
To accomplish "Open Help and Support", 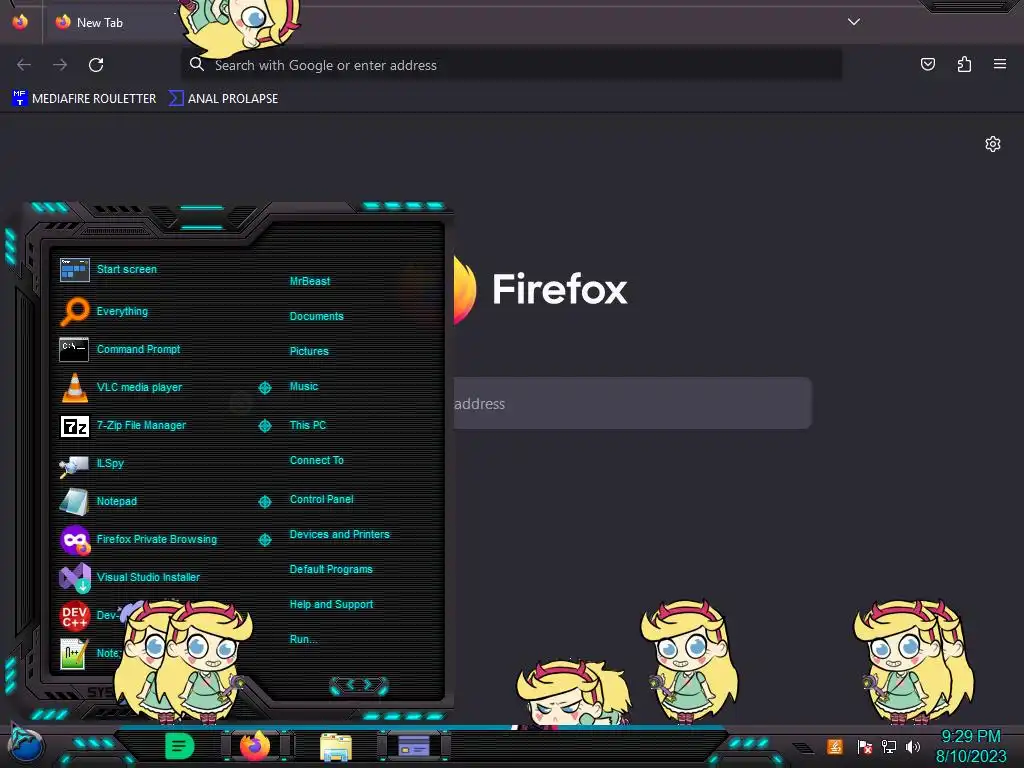I will click(331, 605).
